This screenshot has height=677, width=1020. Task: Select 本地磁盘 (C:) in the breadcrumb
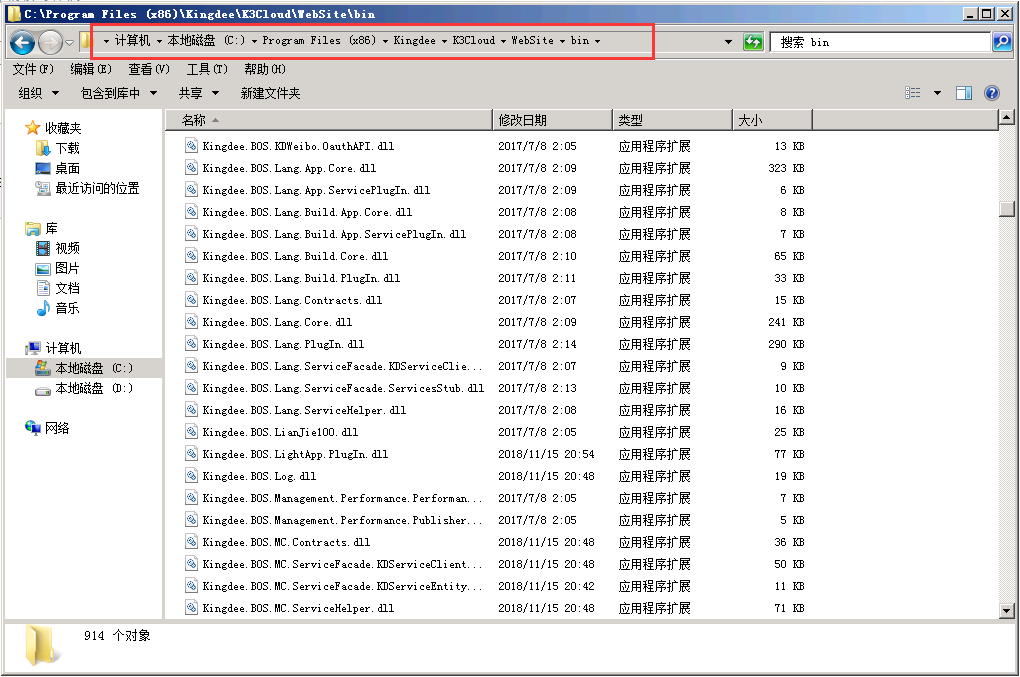[206, 40]
